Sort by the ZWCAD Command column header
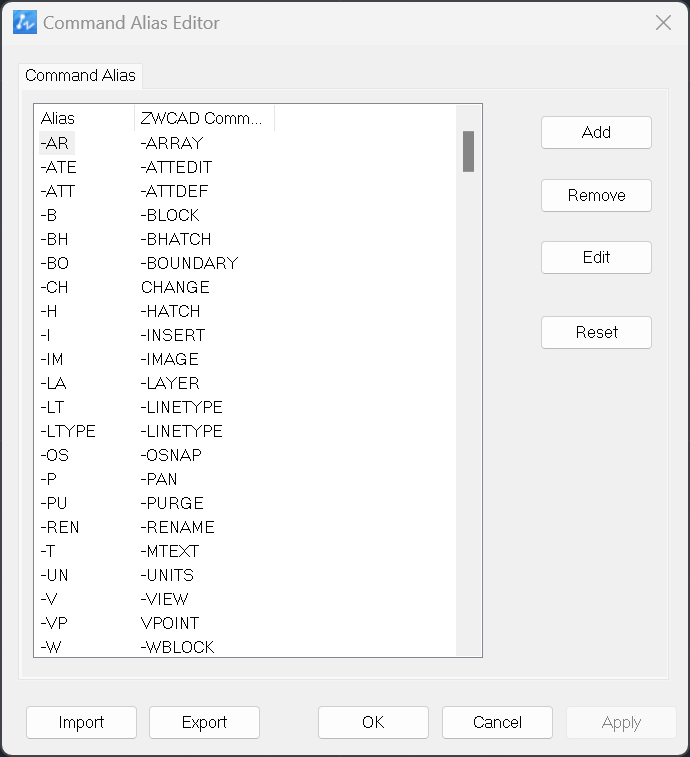The image size is (690, 757). tap(204, 118)
